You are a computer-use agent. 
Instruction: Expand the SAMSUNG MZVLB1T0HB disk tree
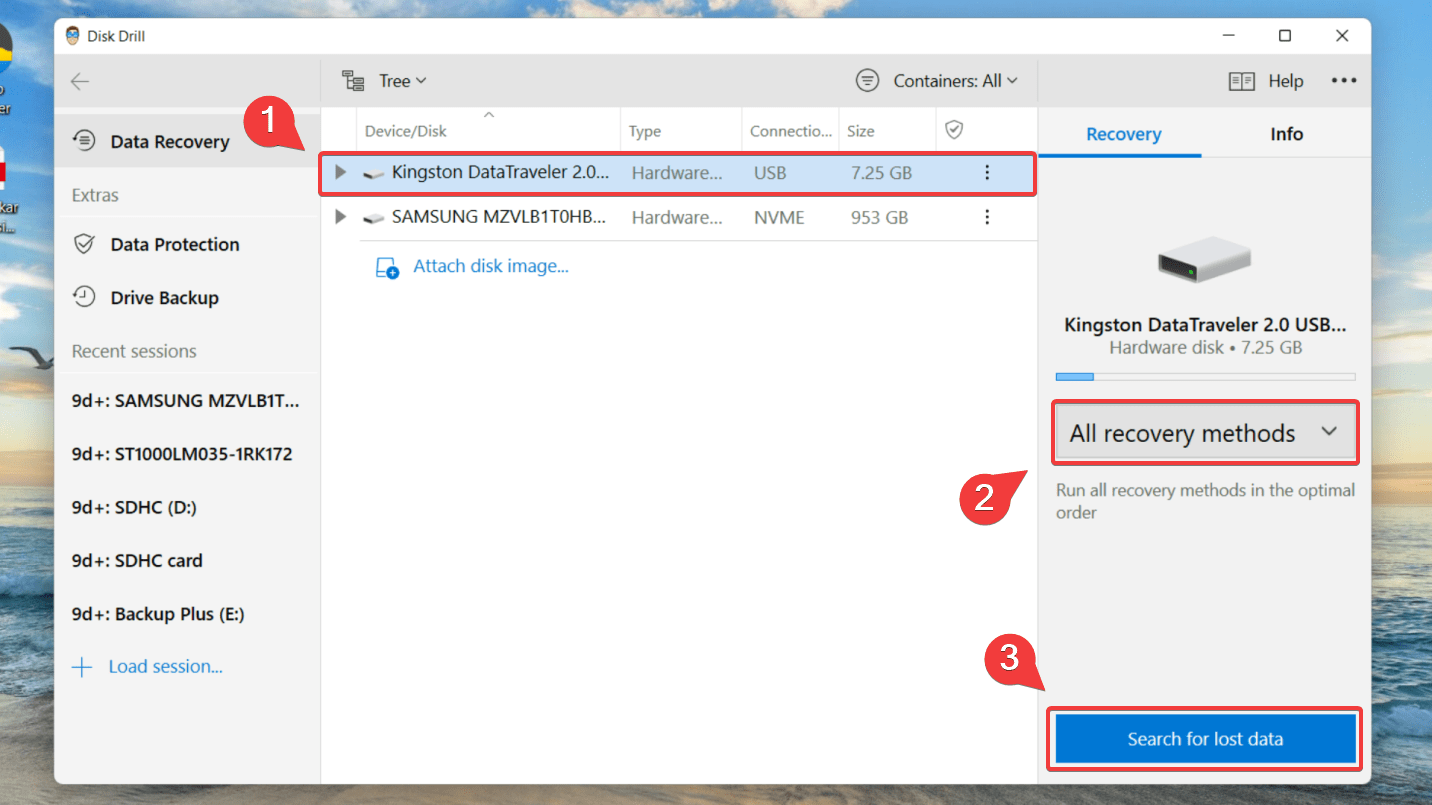tap(340, 217)
